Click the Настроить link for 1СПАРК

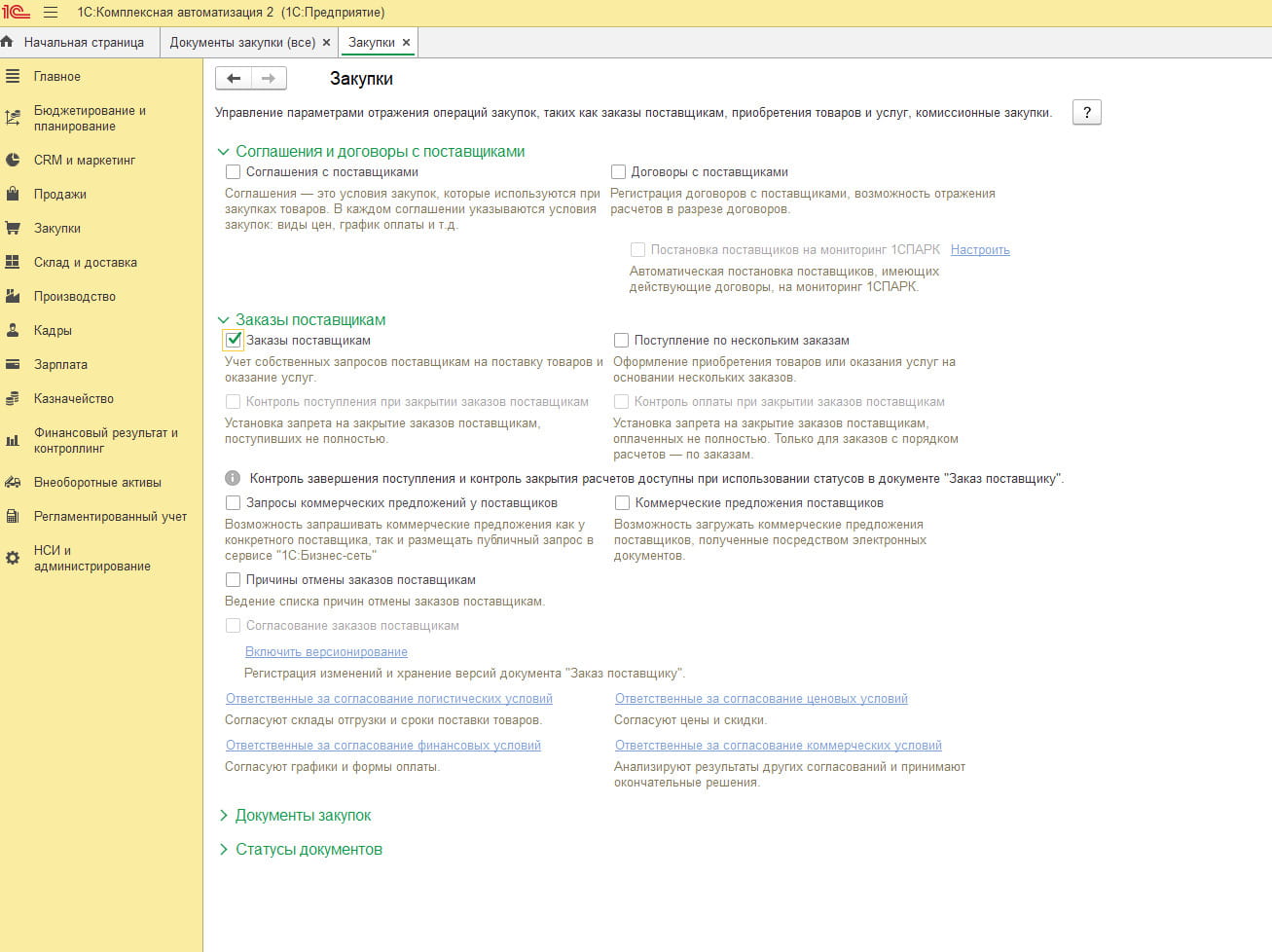pos(980,249)
